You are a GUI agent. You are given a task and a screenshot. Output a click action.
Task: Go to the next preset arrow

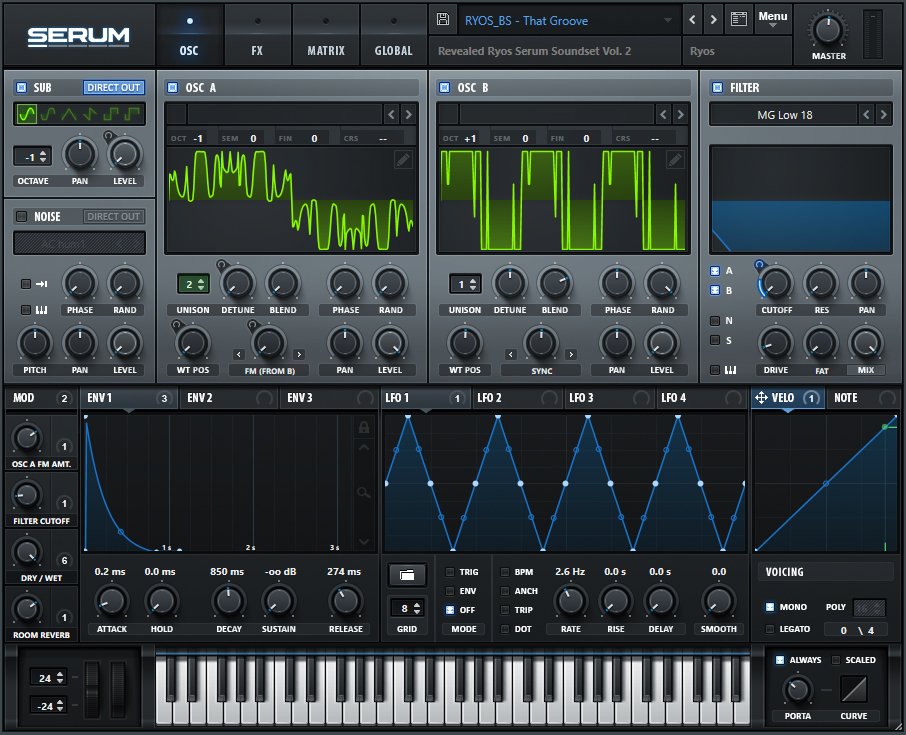[x=714, y=20]
